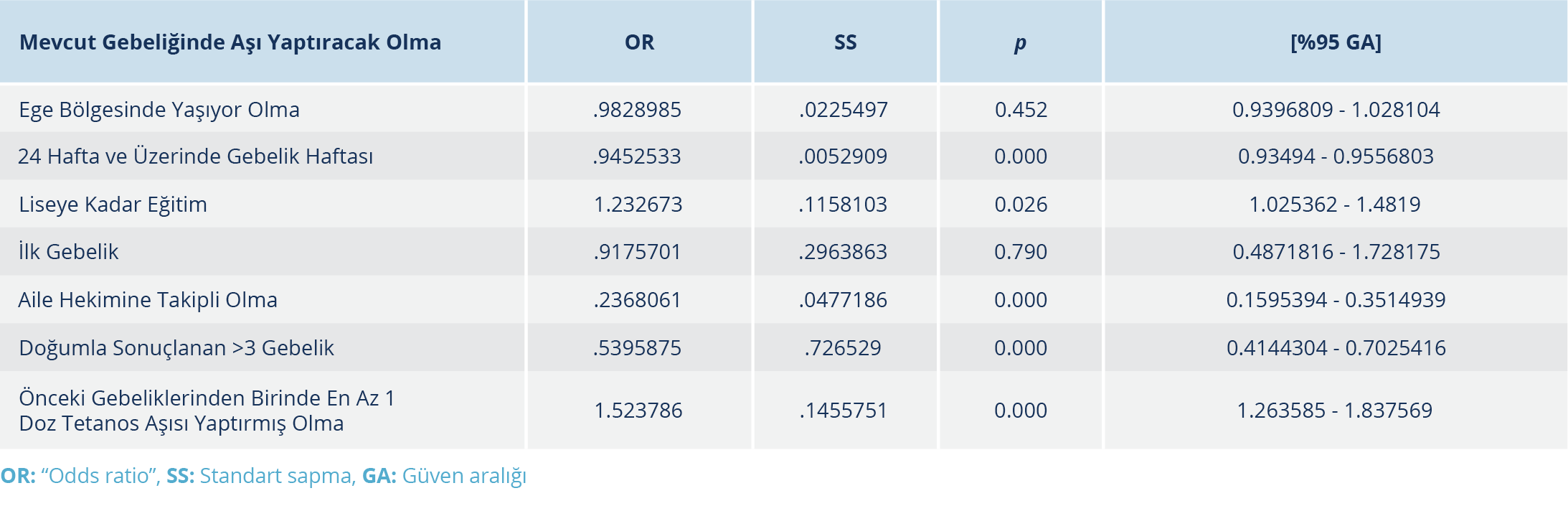Click the SS value .726529
This screenshot has width=1568, height=506.
(843, 348)
